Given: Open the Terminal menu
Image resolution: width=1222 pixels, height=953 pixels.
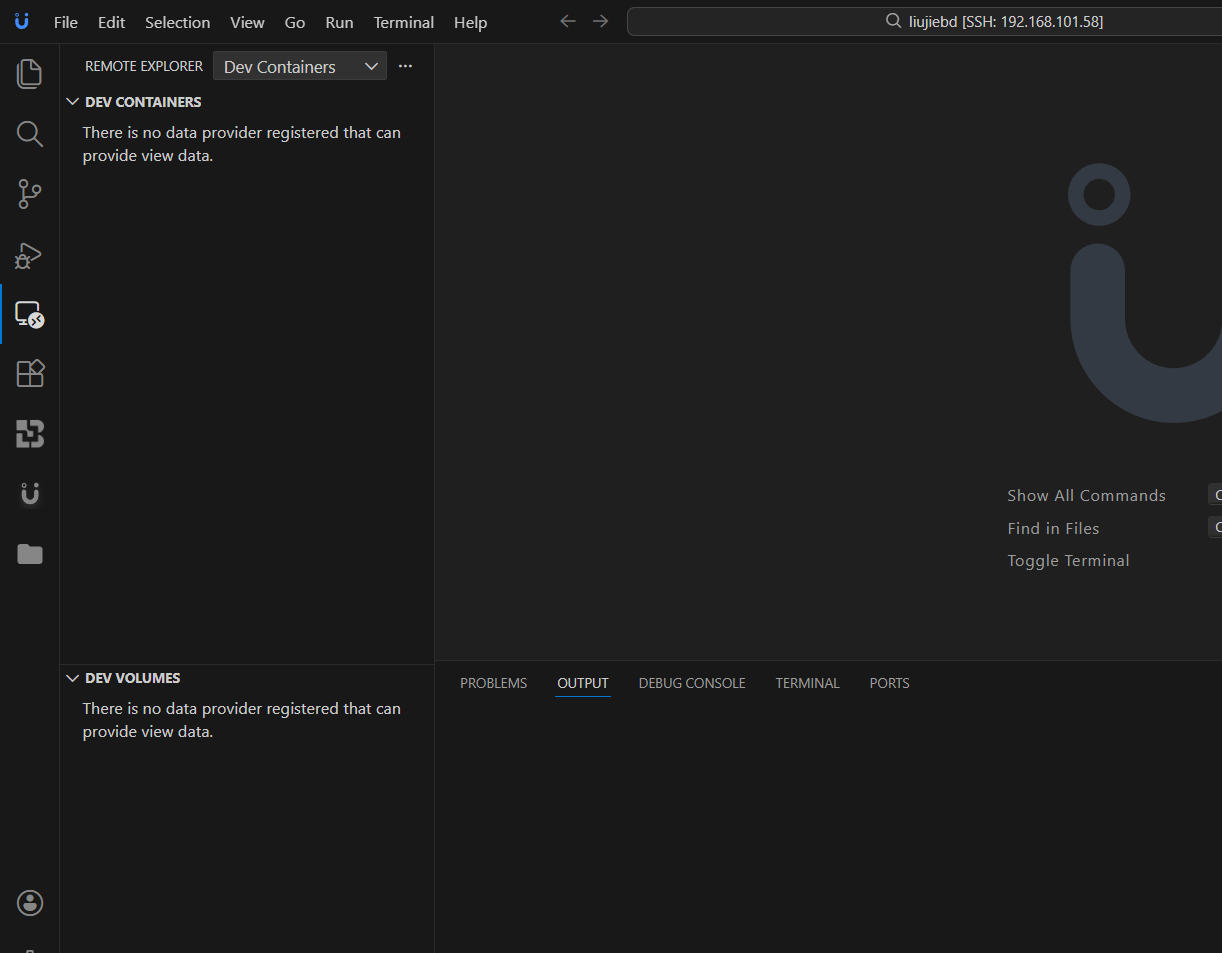Looking at the screenshot, I should tap(403, 22).
